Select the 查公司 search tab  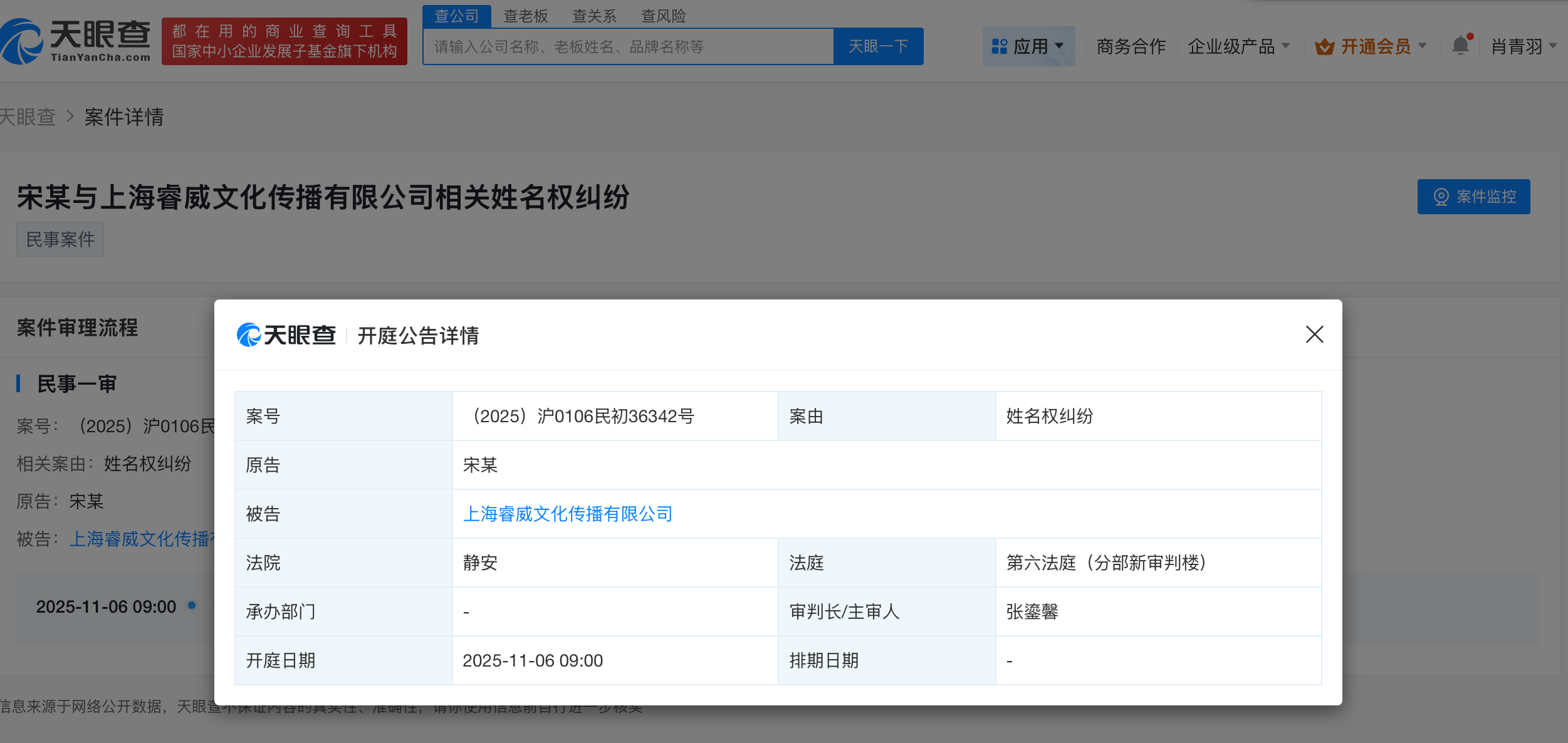click(457, 16)
